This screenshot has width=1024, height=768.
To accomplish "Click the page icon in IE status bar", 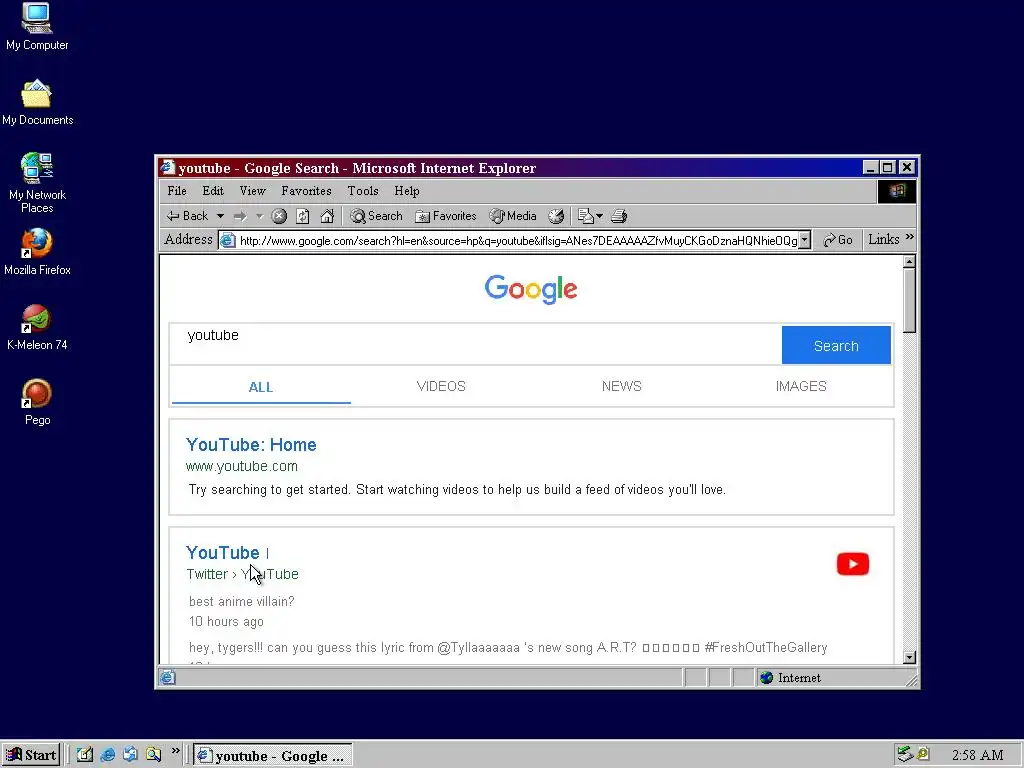I will pos(168,678).
